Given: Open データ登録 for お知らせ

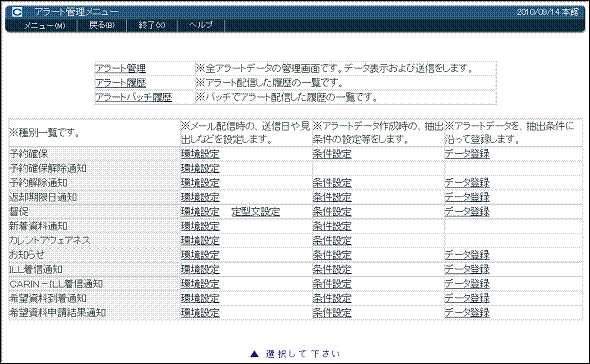Looking at the screenshot, I should pyautogui.click(x=467, y=255).
